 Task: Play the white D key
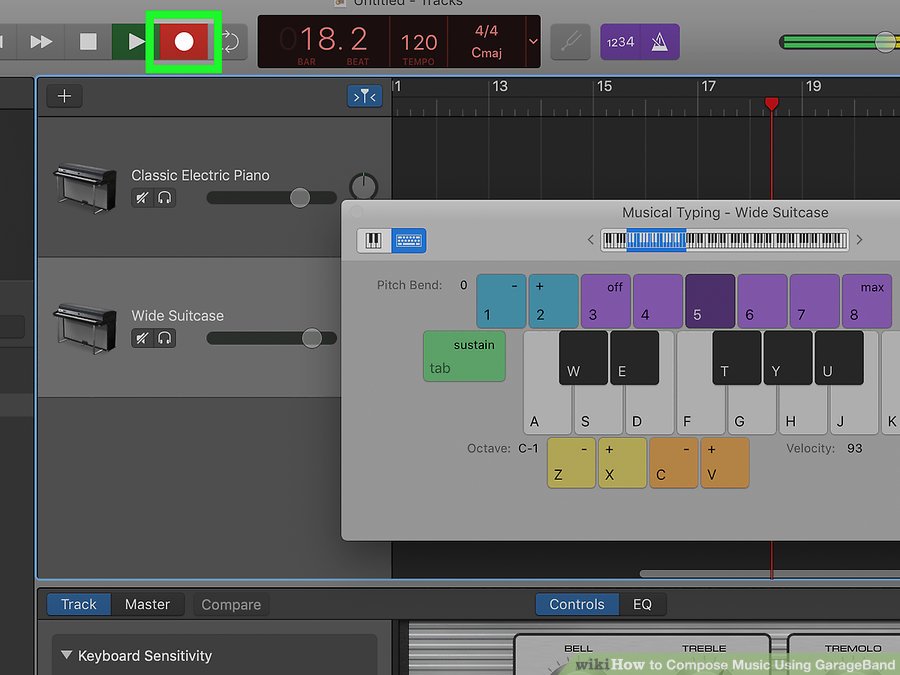coord(649,410)
